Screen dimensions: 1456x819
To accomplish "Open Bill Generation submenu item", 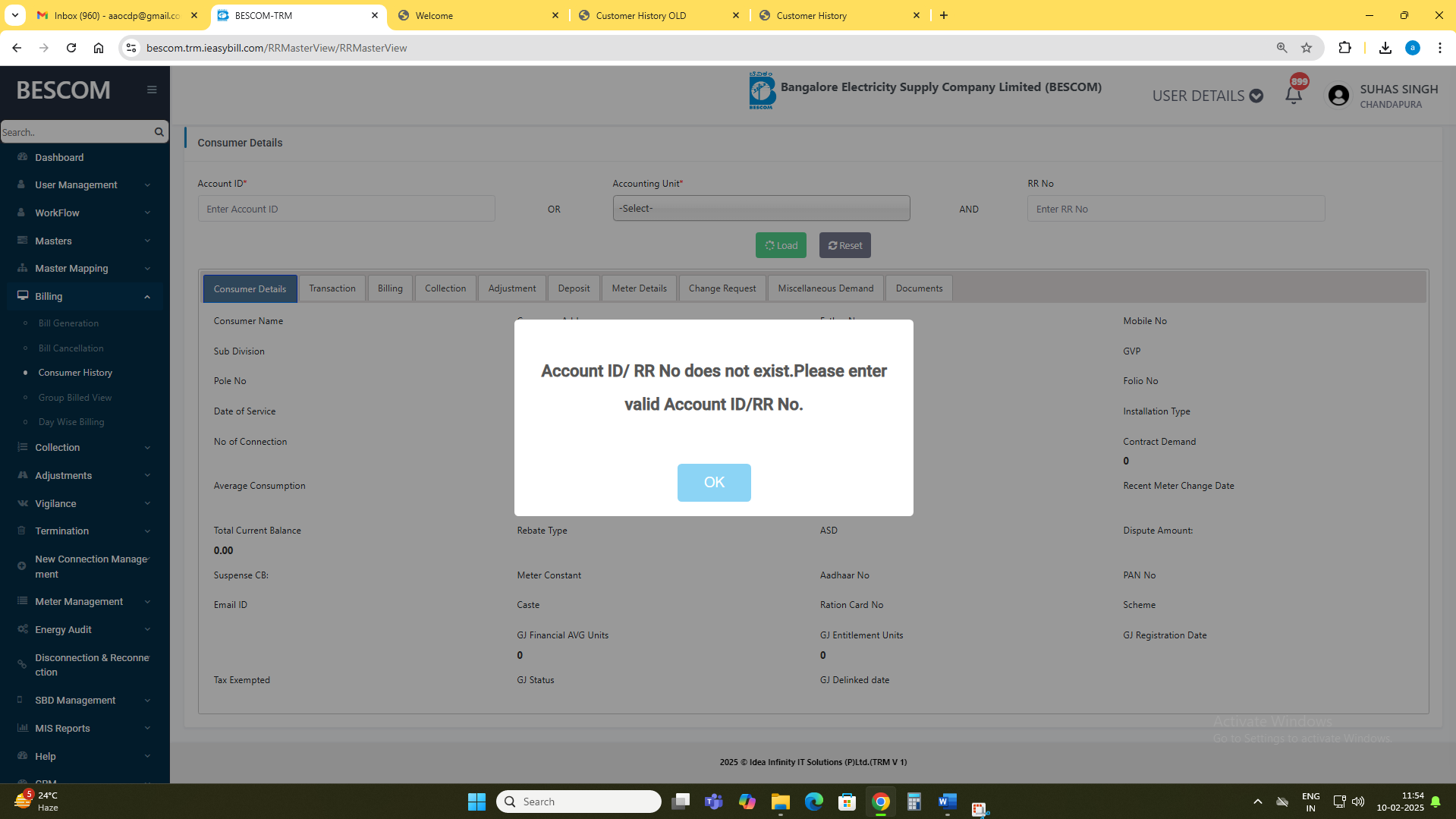I will click(x=68, y=323).
